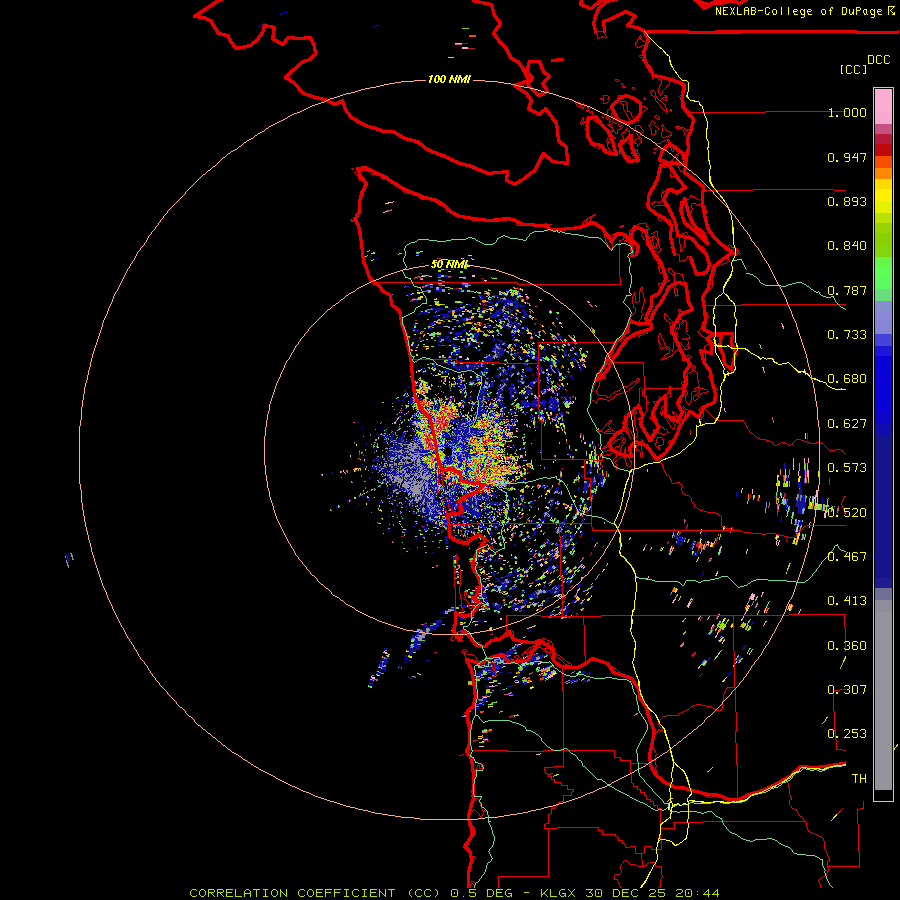Pick the 0.573 scale value
The image size is (900, 900).
click(x=847, y=468)
